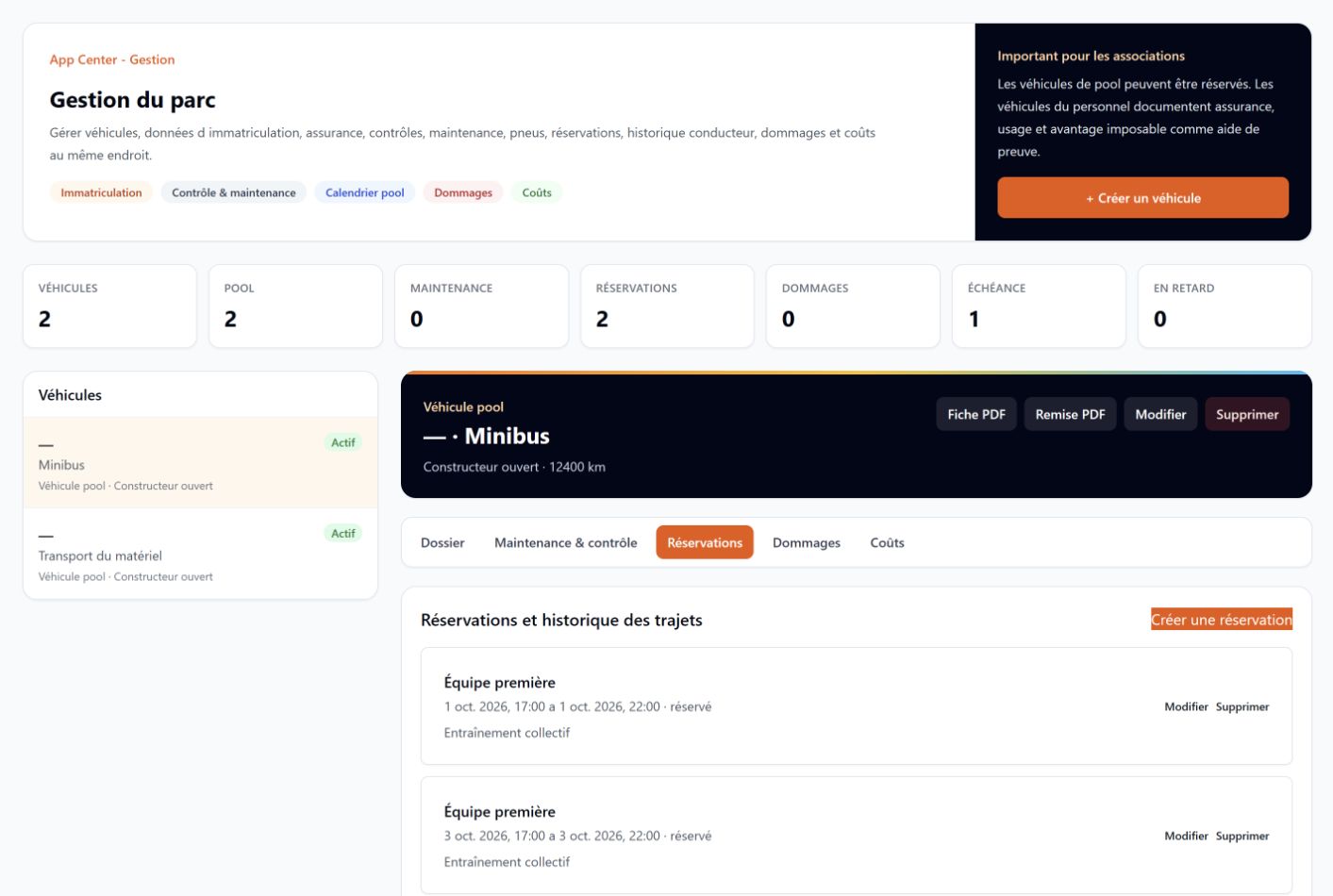
Task: Click the 'Véhicule pool' label in dark header
Action: point(463,407)
